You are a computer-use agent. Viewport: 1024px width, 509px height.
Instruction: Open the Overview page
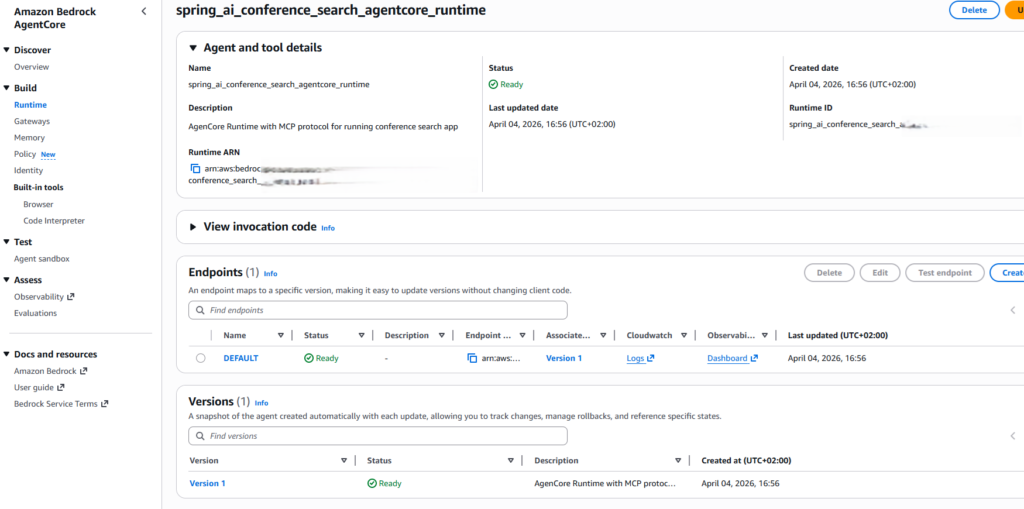[31, 67]
